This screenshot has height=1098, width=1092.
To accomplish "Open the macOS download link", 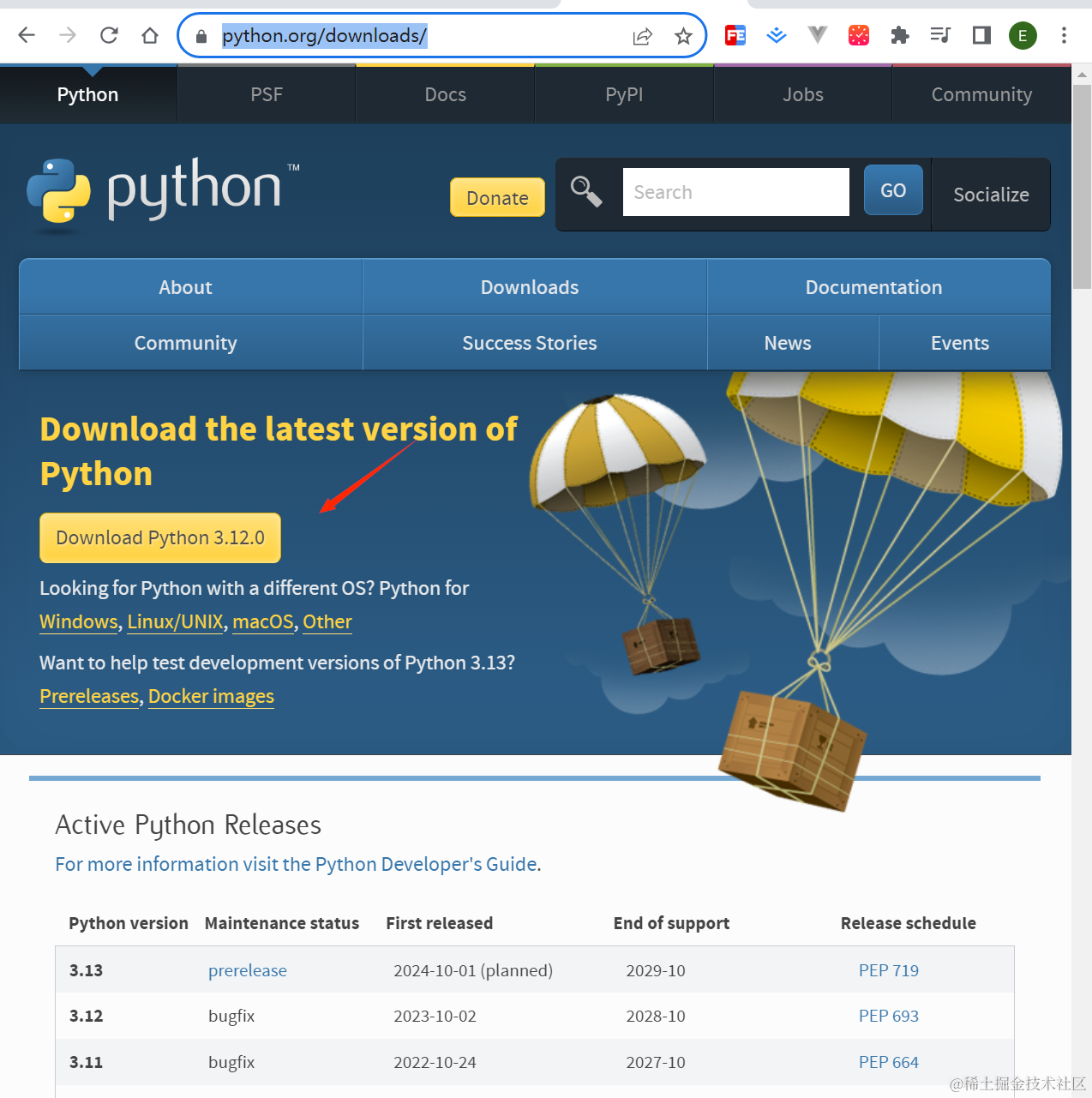I will pyautogui.click(x=263, y=621).
